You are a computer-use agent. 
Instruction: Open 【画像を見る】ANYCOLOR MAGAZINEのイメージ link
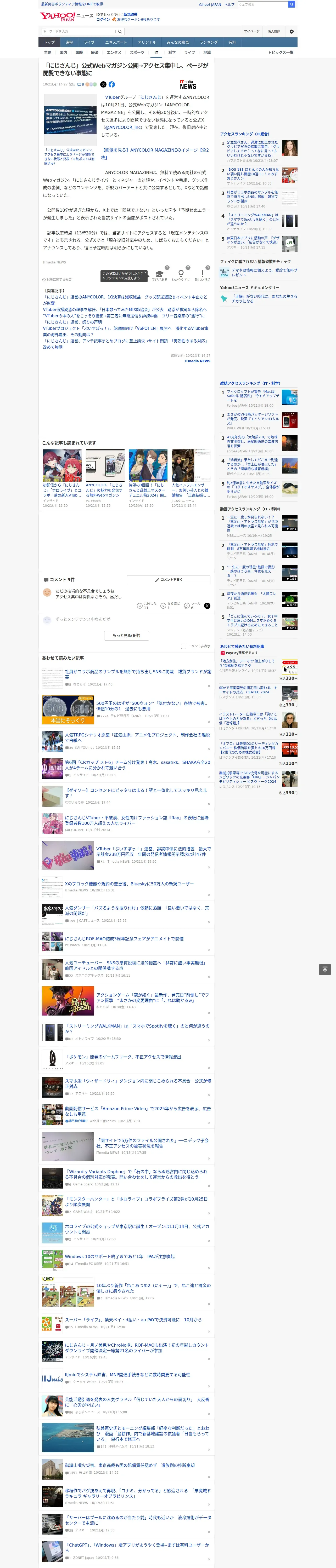[x=155, y=153]
